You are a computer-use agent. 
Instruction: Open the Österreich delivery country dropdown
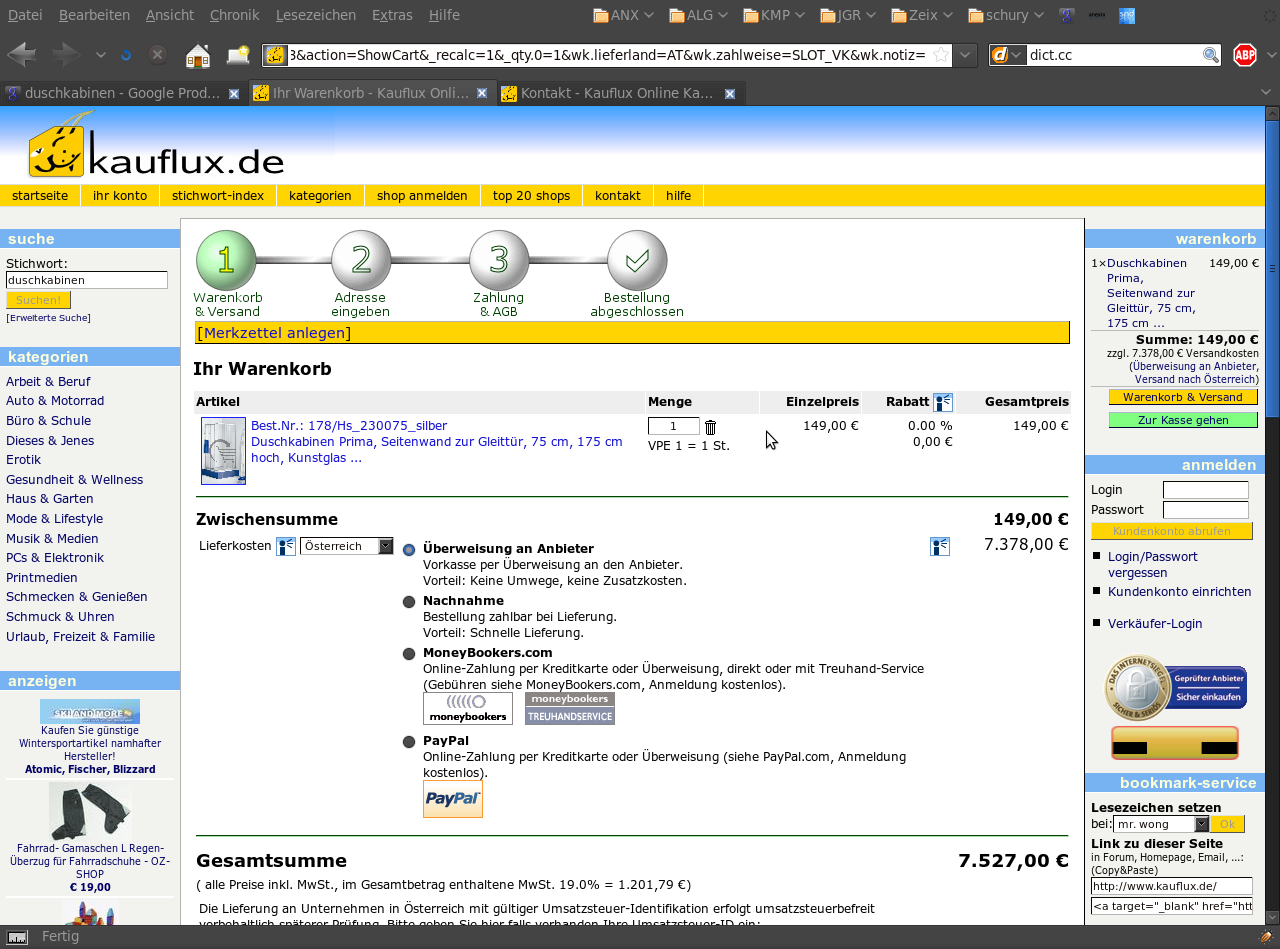pos(348,546)
